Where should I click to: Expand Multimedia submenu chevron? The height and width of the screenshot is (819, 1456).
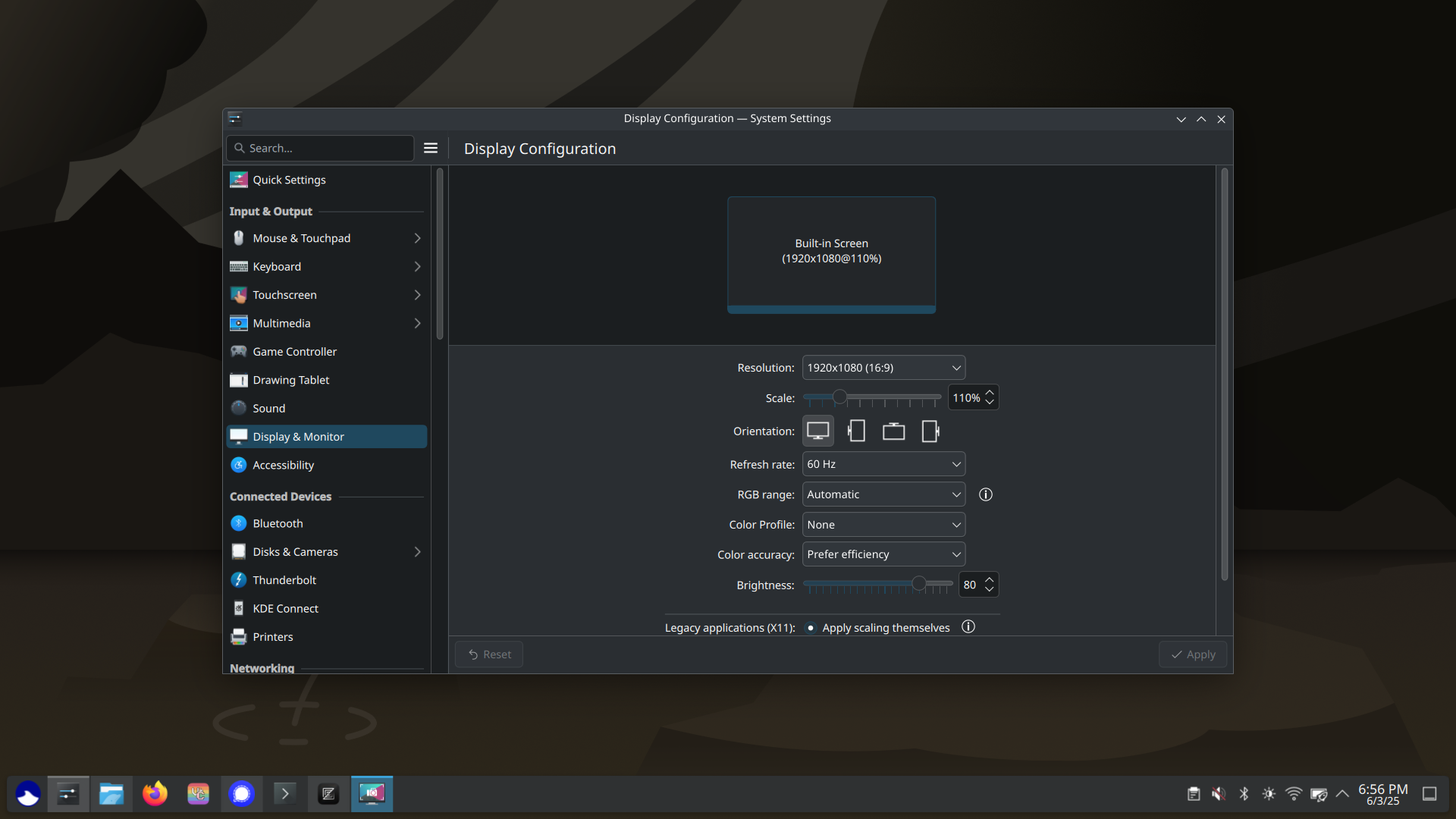click(417, 323)
